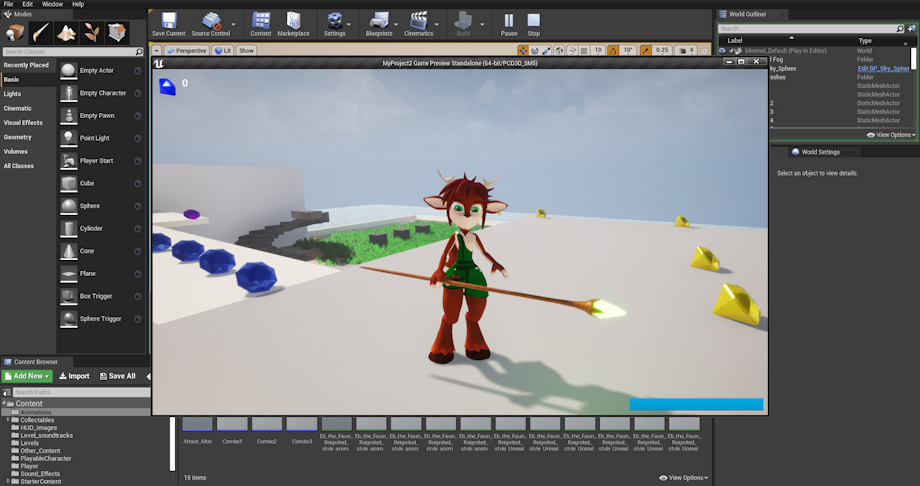Select the Foliage mode plant icon
This screenshot has width=920, height=486.
pyautogui.click(x=92, y=33)
